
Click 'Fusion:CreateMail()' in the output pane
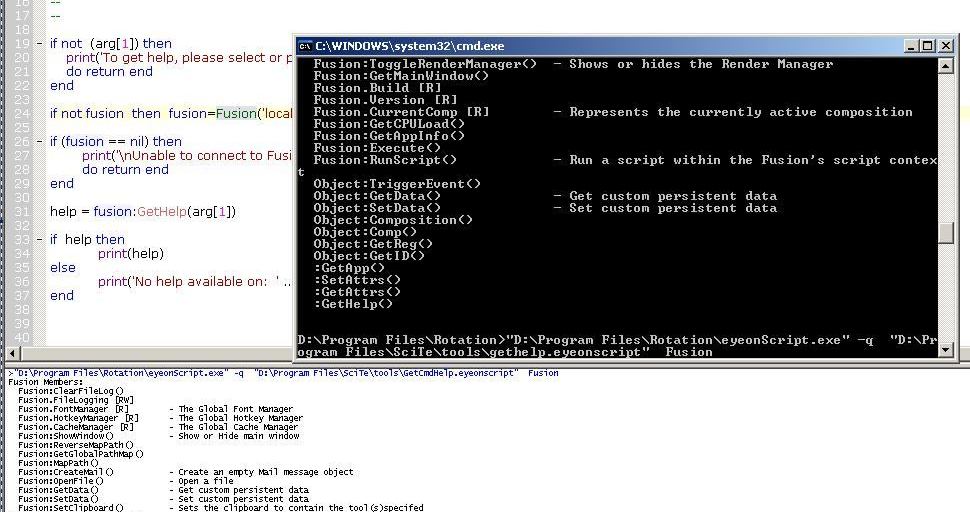pos(66,472)
